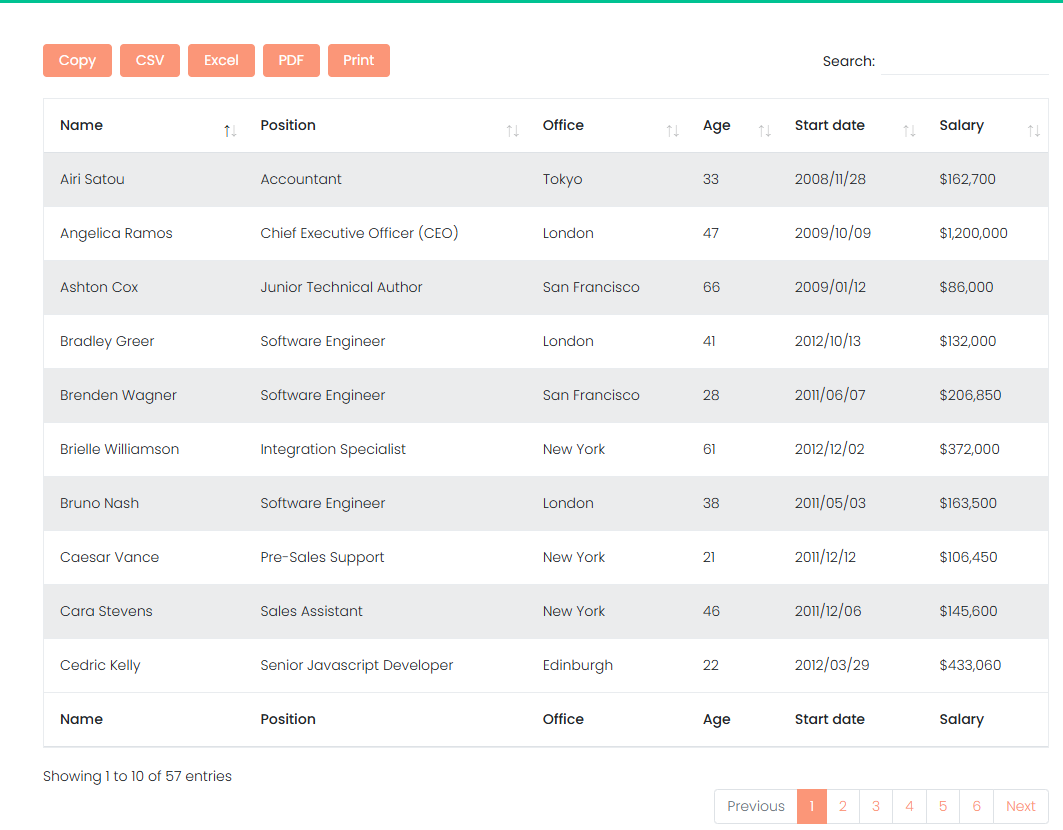Download the data as Excel

coord(221,60)
